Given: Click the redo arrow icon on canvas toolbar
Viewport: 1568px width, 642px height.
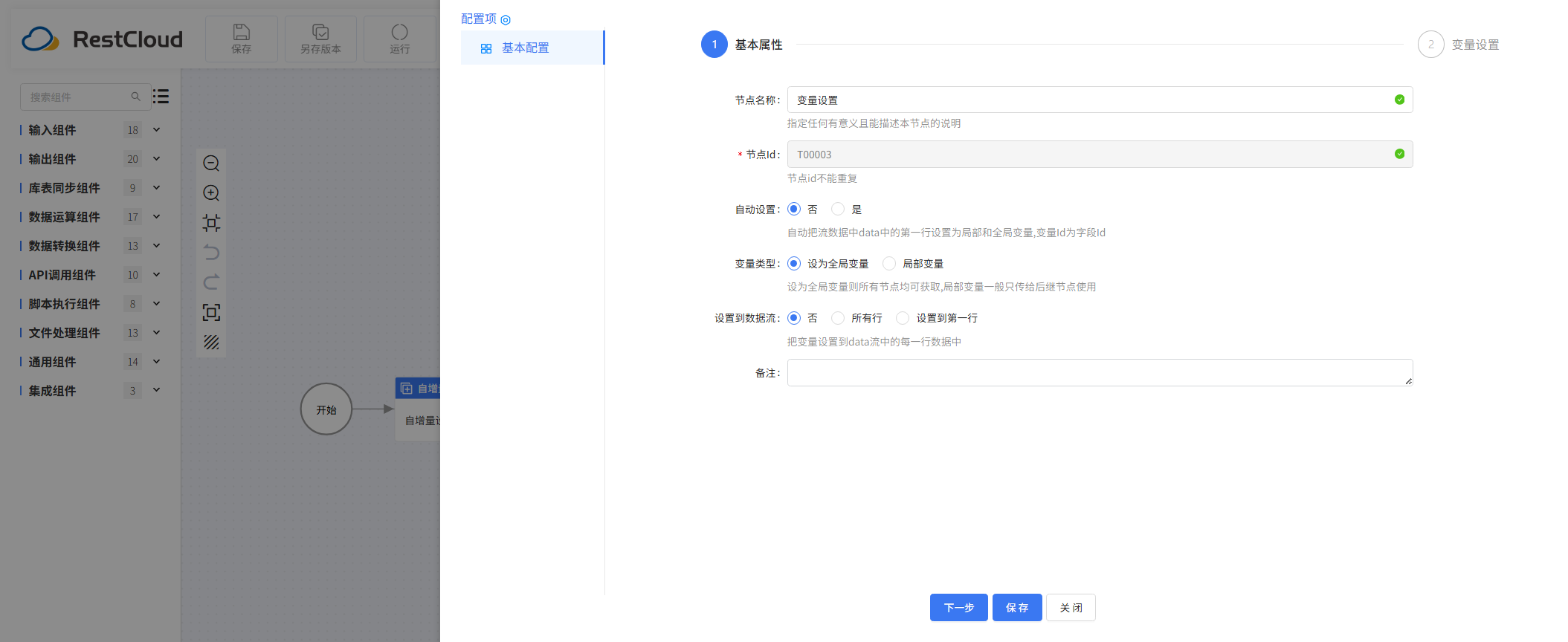Looking at the screenshot, I should (x=211, y=282).
